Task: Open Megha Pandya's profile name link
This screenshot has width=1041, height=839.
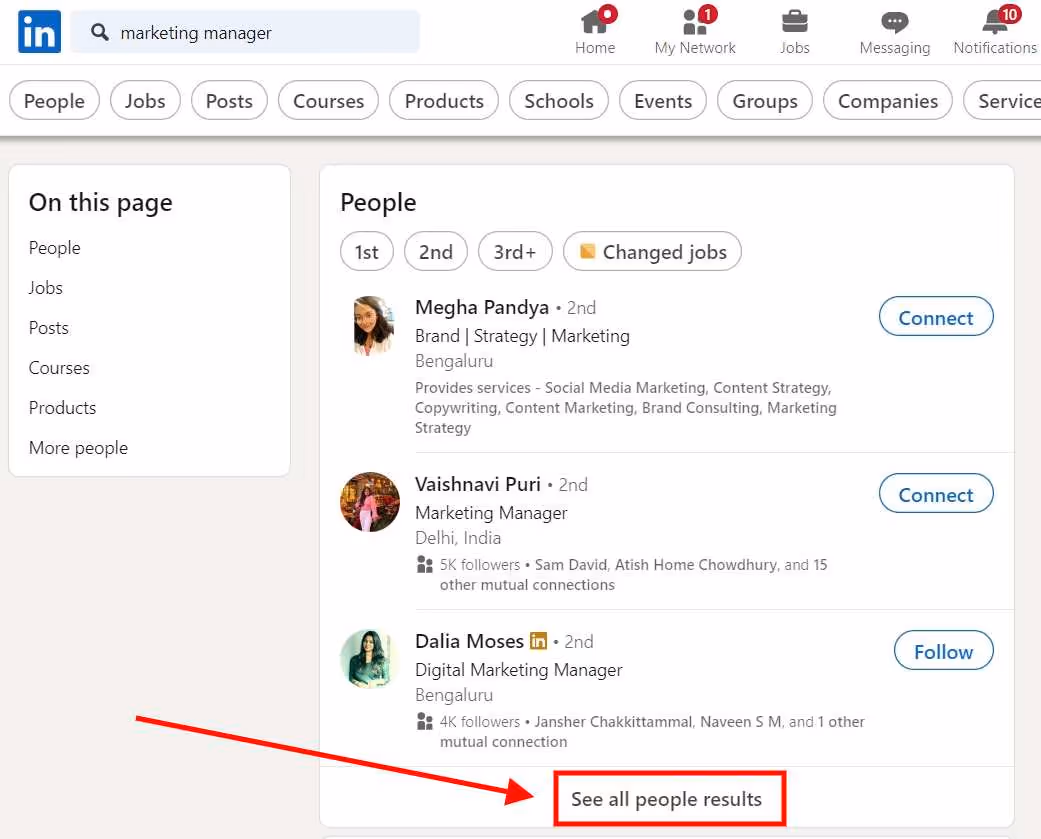Action: [x=482, y=307]
